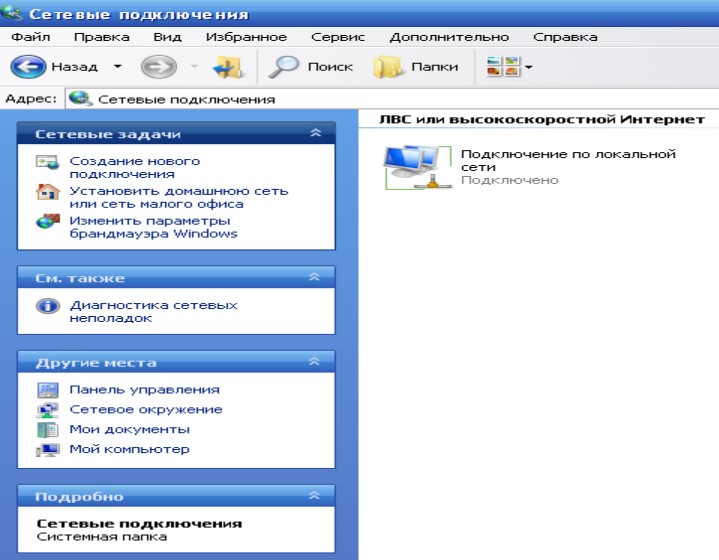Click the Views mode icon

point(503,67)
